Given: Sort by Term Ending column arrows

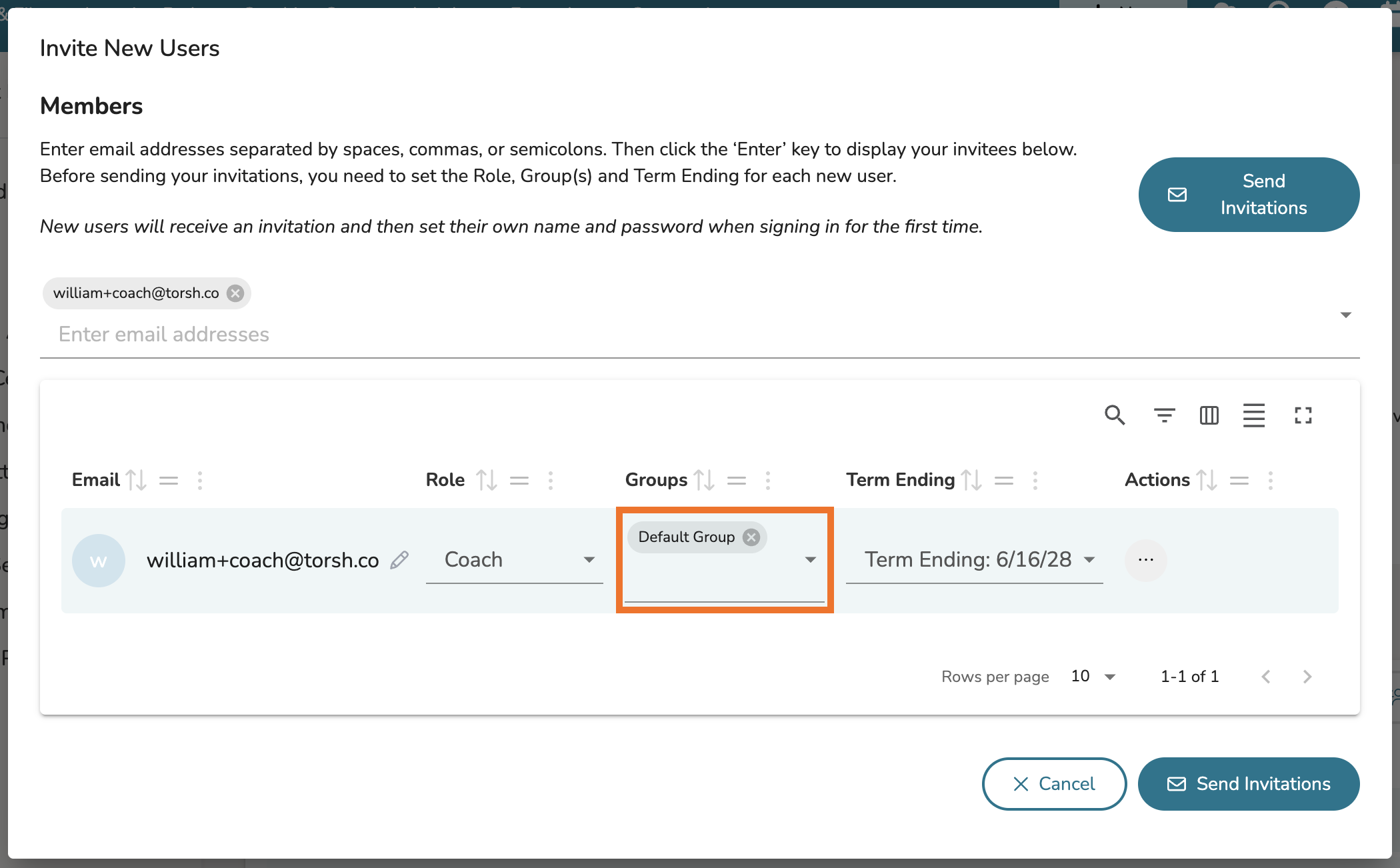Looking at the screenshot, I should (971, 480).
